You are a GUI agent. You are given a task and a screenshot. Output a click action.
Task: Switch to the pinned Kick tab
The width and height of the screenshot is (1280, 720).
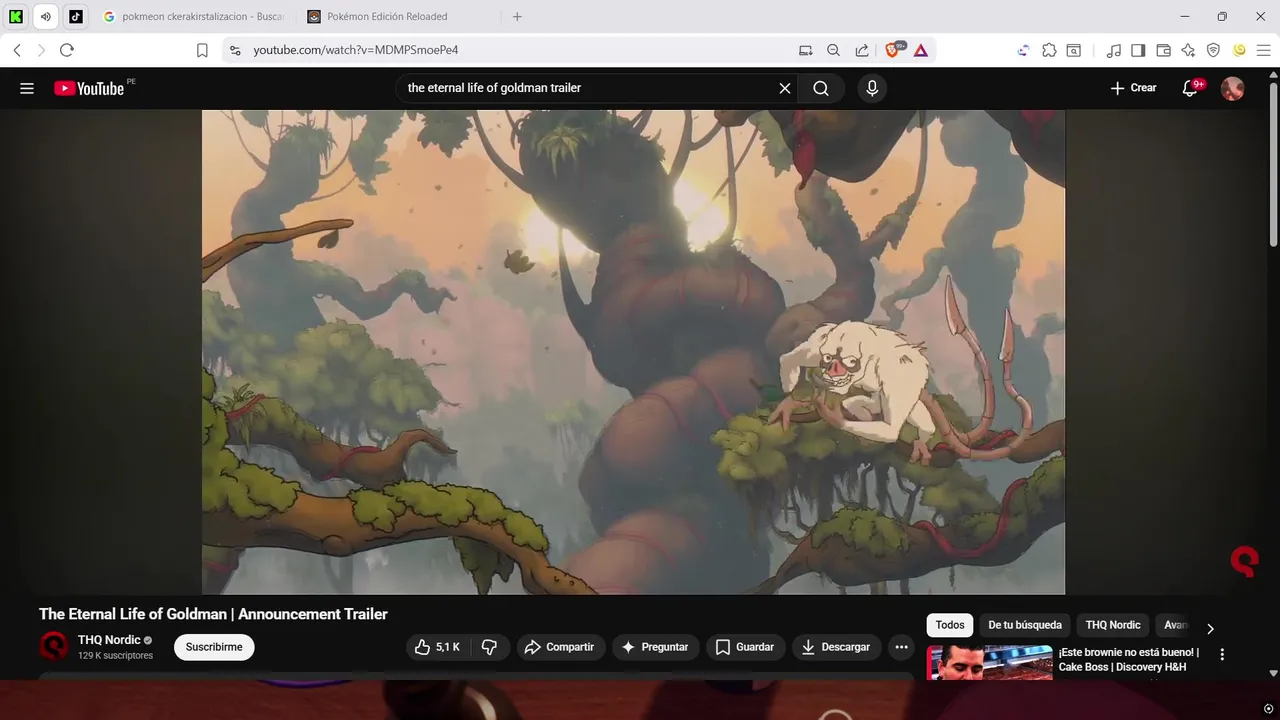17,16
